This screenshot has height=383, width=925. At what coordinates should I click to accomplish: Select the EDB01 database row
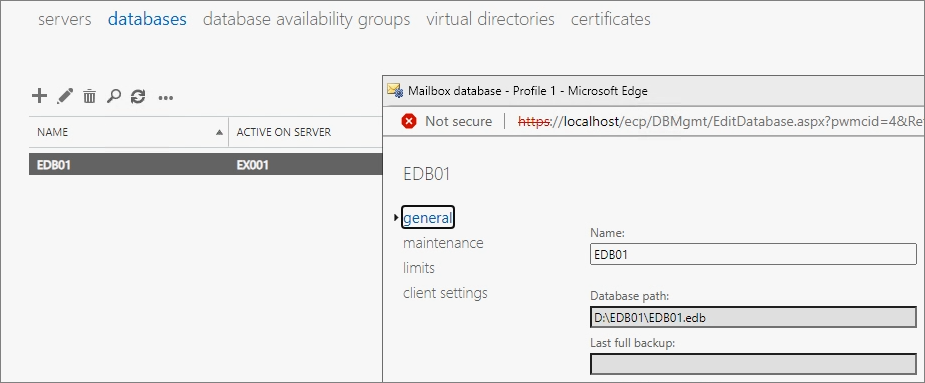pyautogui.click(x=206, y=165)
